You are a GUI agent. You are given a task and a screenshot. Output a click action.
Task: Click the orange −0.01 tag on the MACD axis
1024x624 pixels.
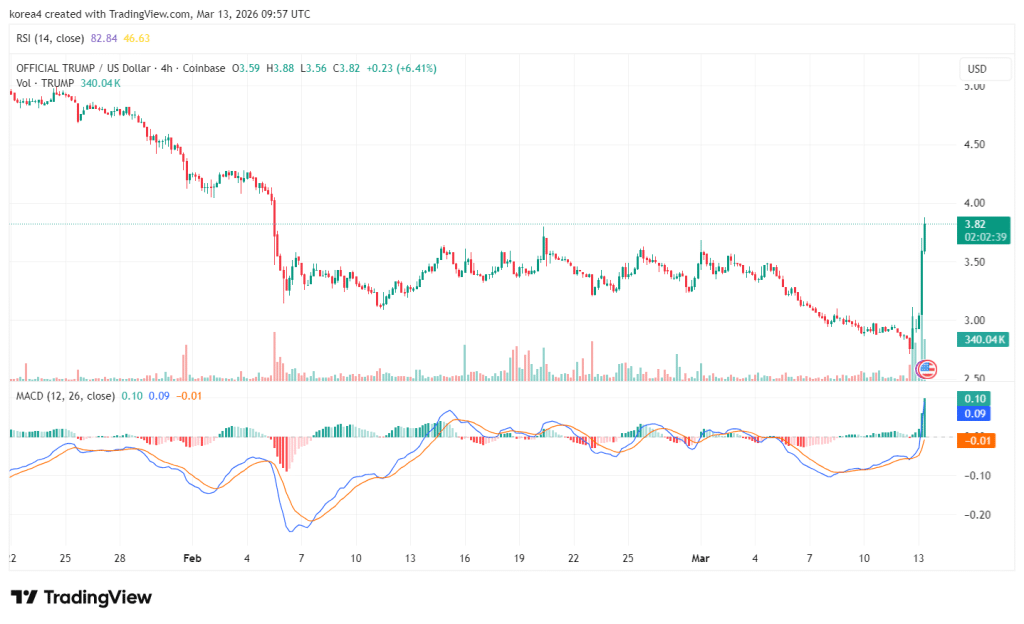click(x=975, y=441)
